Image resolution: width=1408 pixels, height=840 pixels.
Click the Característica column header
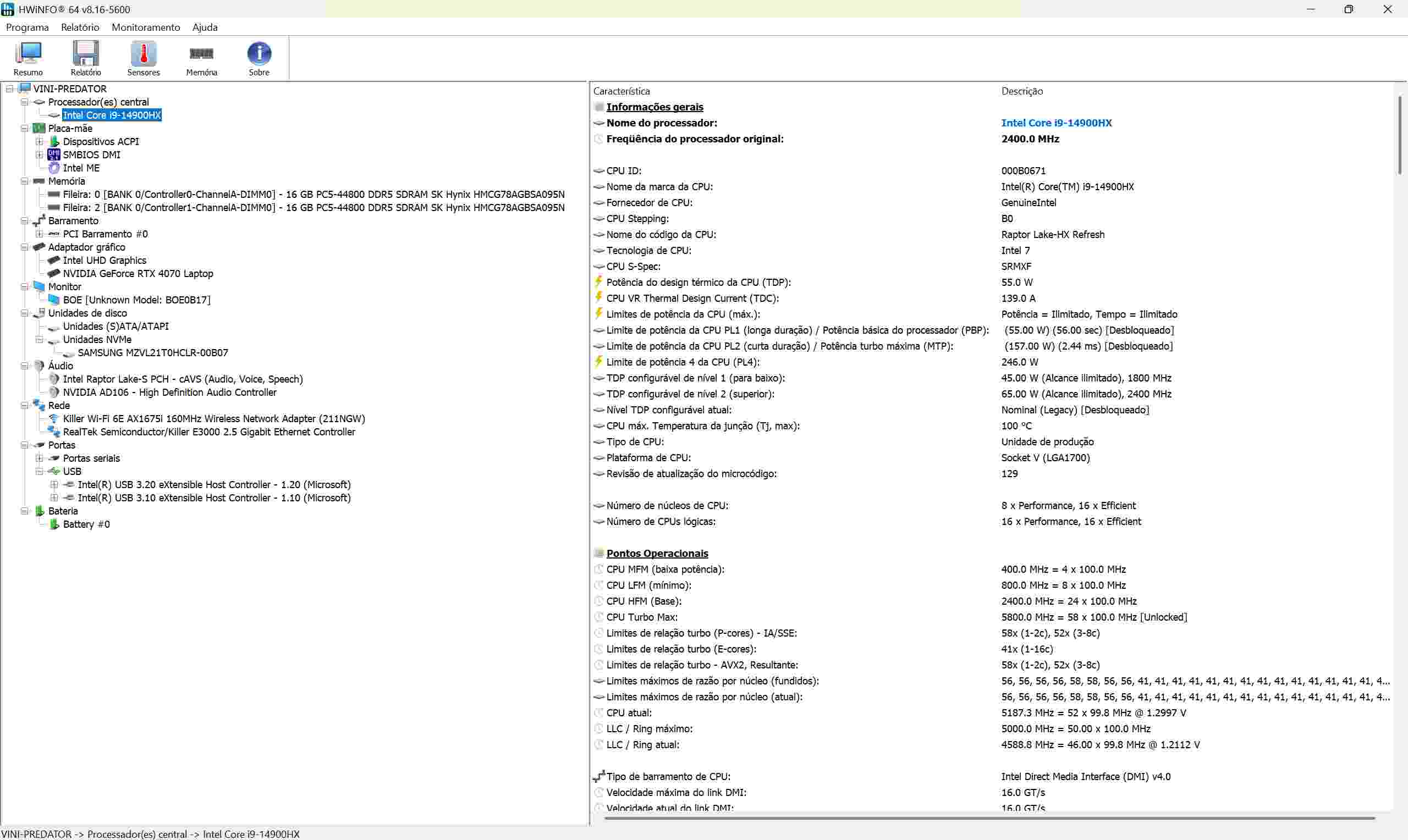click(x=621, y=91)
